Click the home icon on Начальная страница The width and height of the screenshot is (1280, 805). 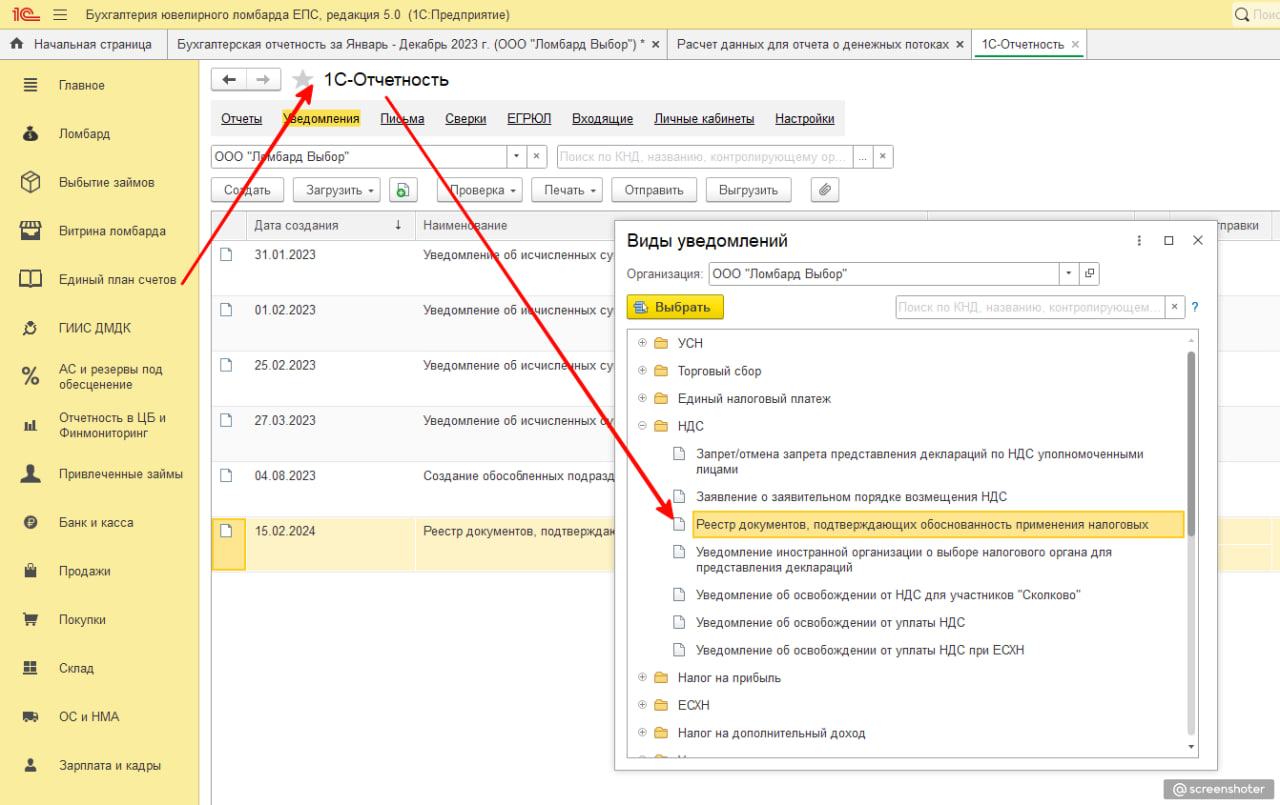pyautogui.click(x=16, y=44)
